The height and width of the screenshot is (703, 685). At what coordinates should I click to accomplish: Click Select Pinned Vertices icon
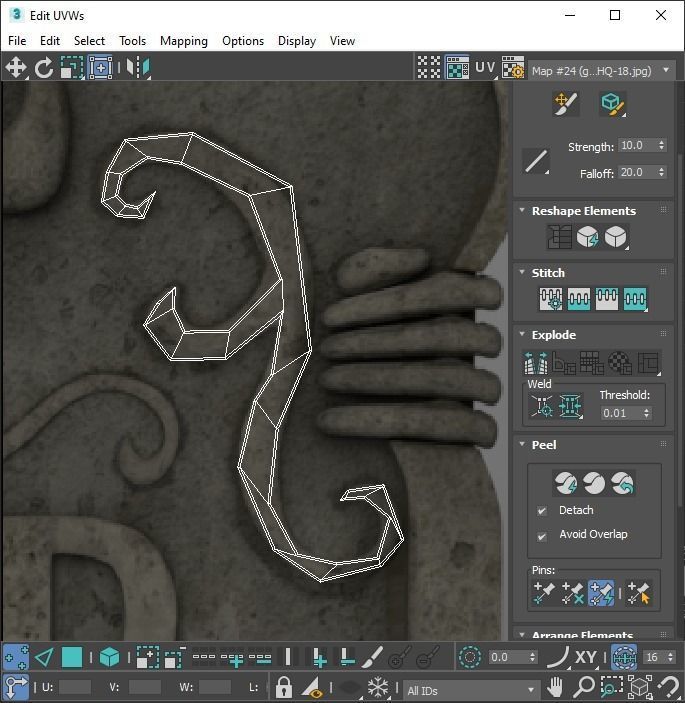pyautogui.click(x=638, y=593)
